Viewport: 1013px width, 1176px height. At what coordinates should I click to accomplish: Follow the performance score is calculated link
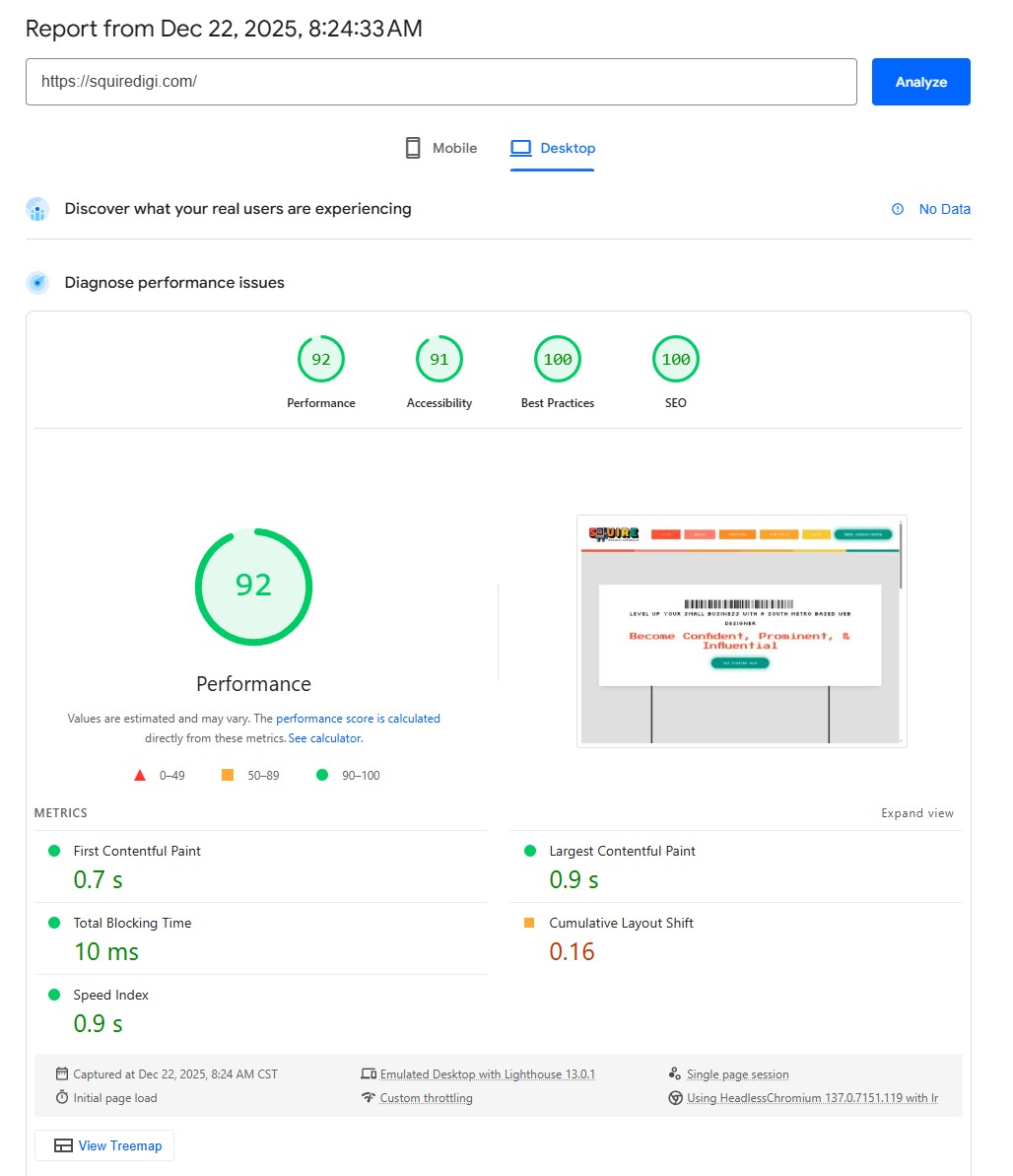[x=358, y=719]
